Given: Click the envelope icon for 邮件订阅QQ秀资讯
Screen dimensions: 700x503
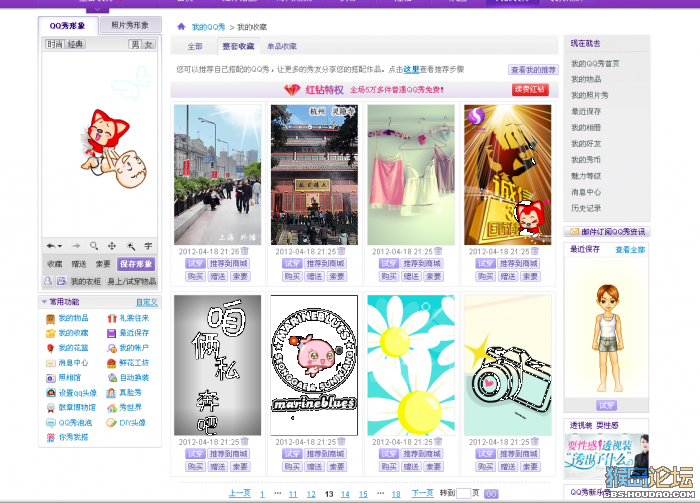Looking at the screenshot, I should coord(574,232).
